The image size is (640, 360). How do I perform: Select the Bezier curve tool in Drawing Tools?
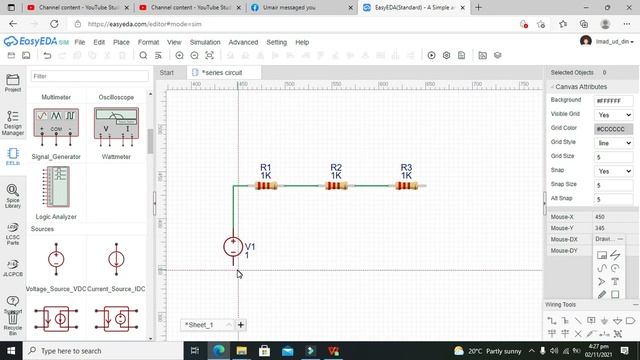(x=602, y=268)
